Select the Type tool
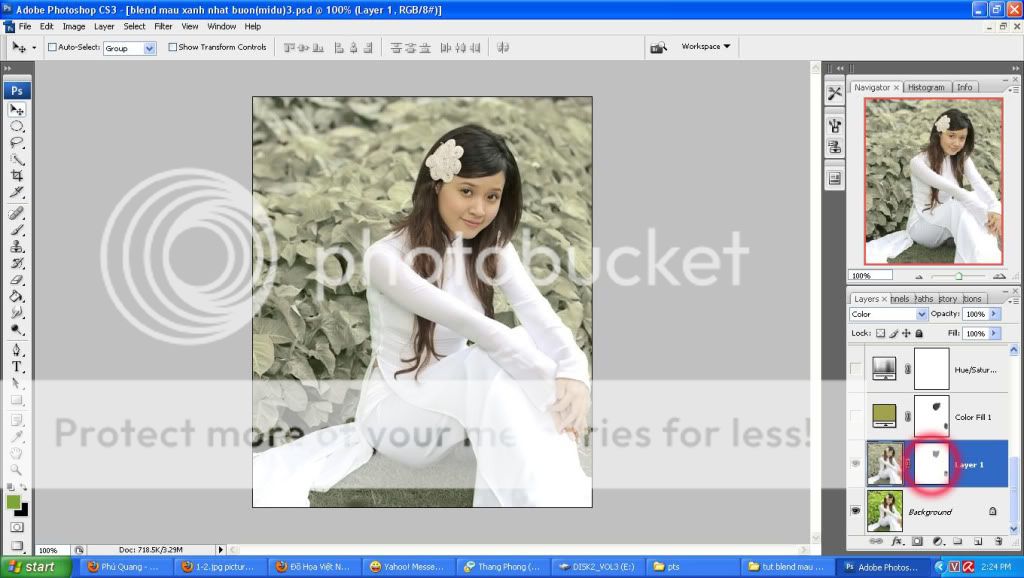This screenshot has height=578, width=1024. point(17,367)
